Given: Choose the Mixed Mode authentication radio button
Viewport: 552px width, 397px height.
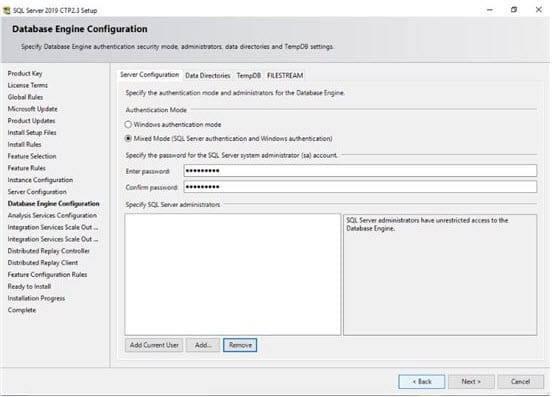Looking at the screenshot, I should coord(128,139).
